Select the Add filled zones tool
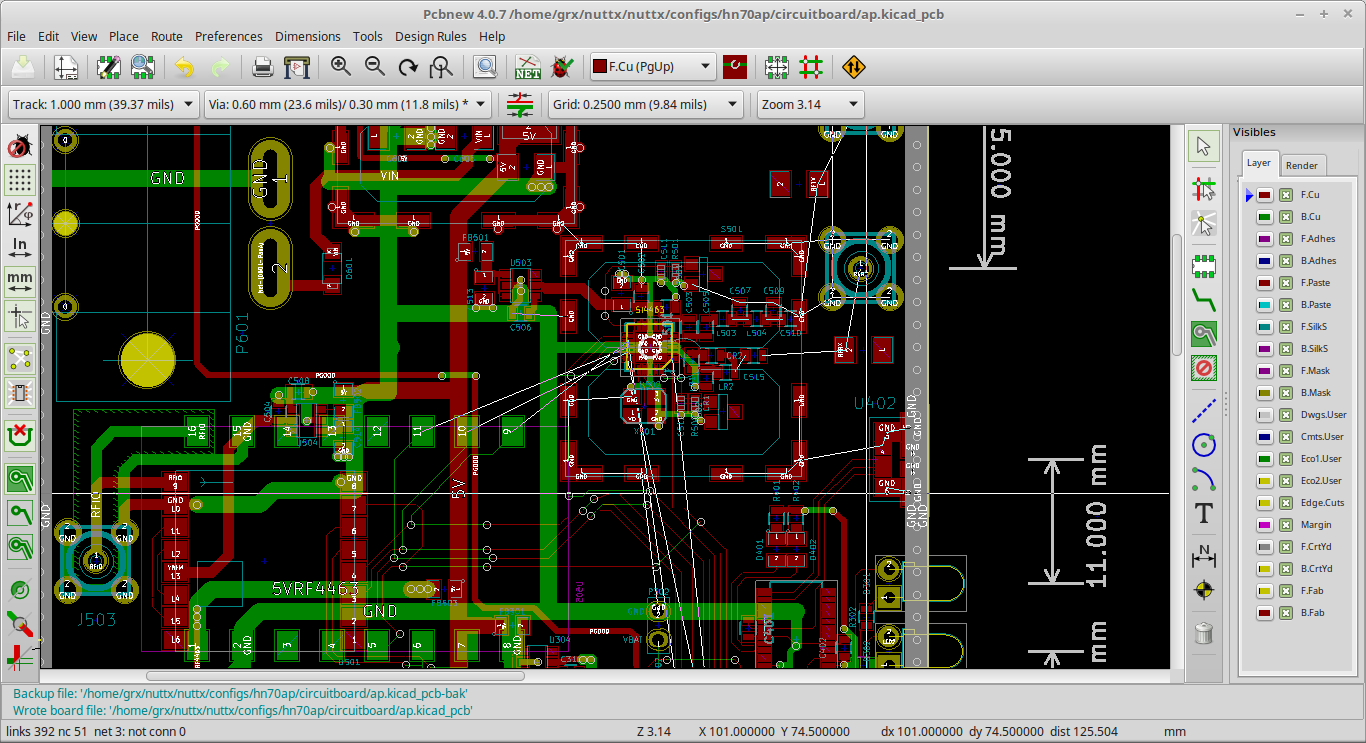 point(1204,334)
